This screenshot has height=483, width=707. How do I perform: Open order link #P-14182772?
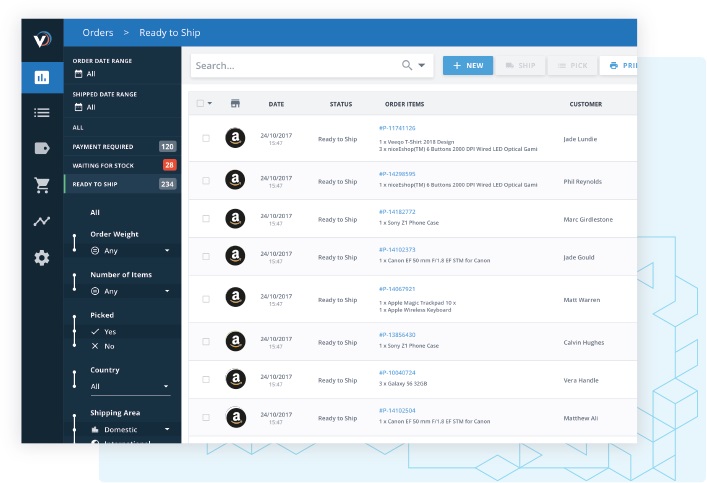(397, 212)
